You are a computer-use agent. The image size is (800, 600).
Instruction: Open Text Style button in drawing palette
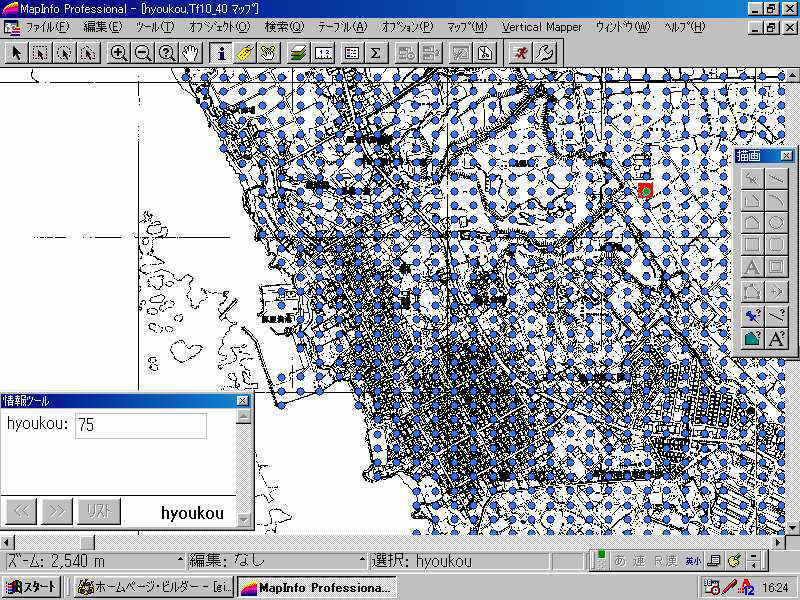(x=776, y=339)
